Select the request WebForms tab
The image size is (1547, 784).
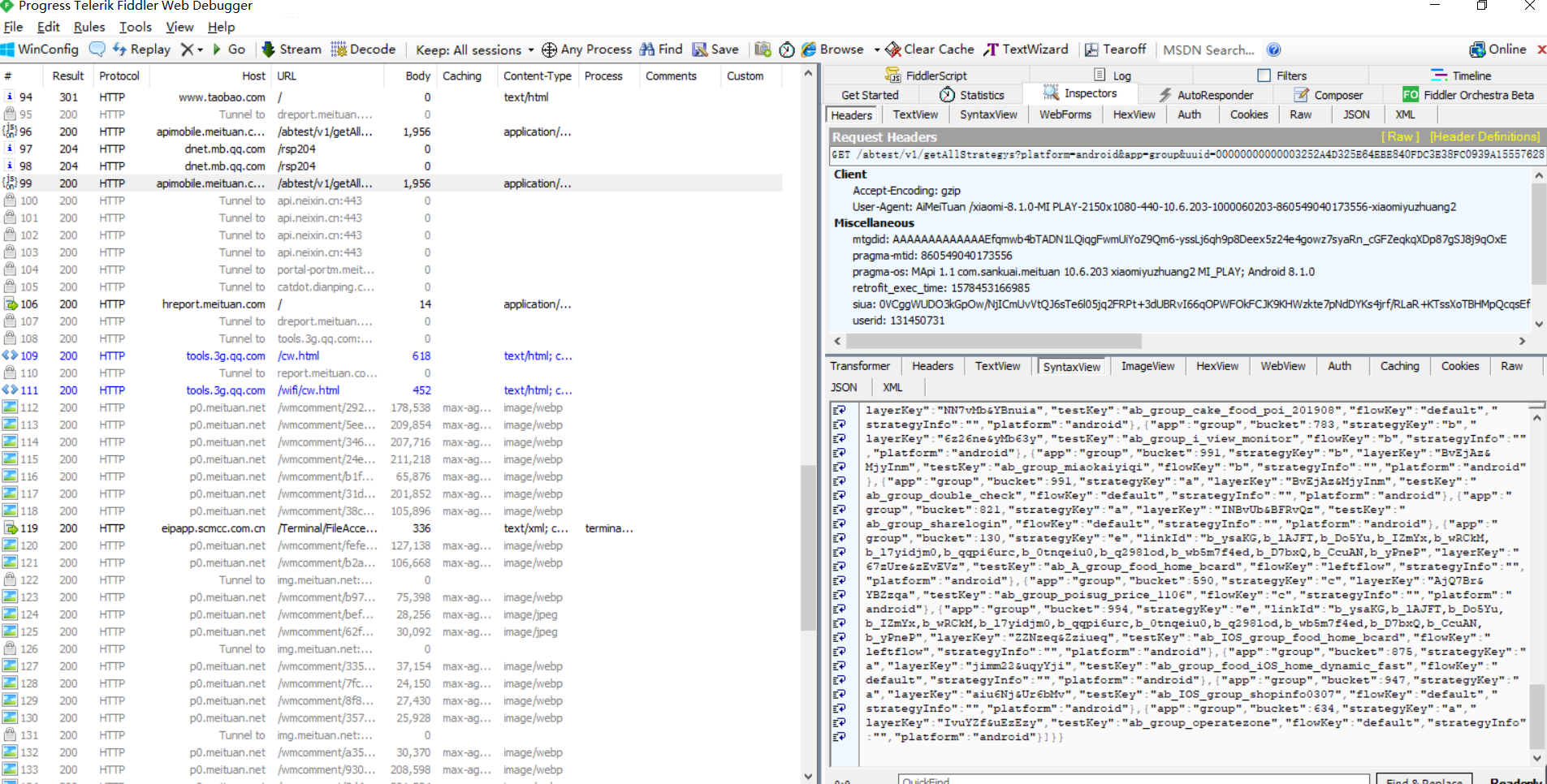click(x=1065, y=114)
